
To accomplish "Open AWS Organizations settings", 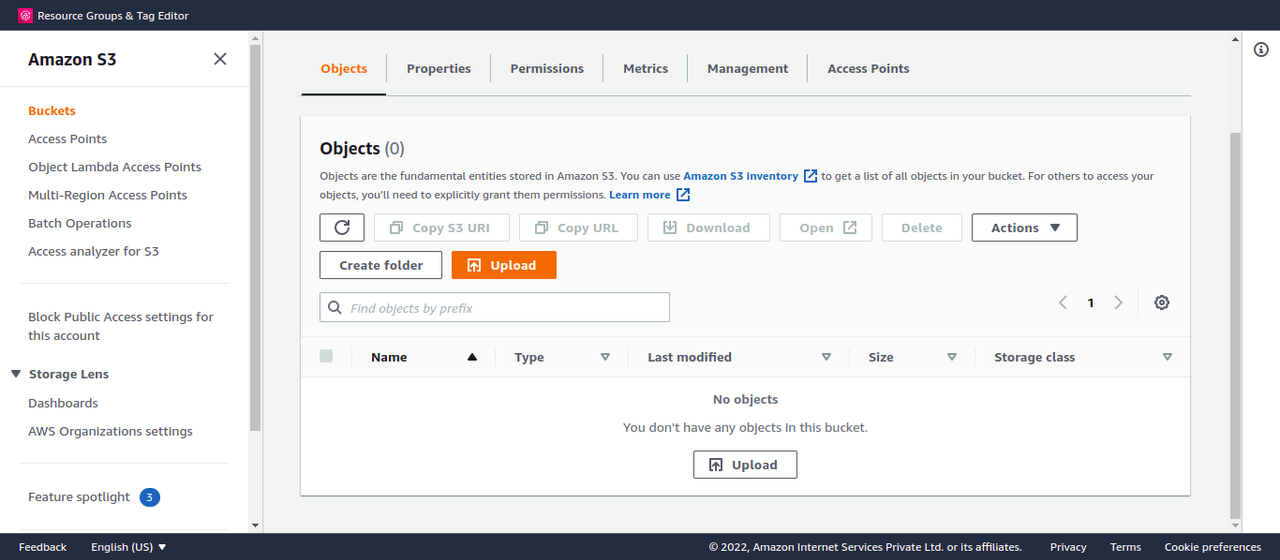I will tap(111, 431).
